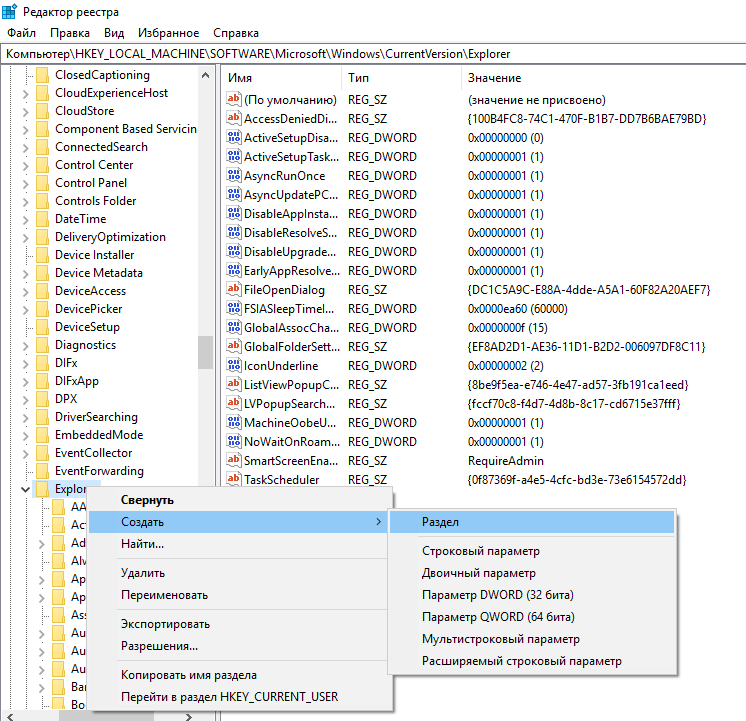Choose Мультистроковый параметр in the submenu
The width and height of the screenshot is (746, 721).
coord(531,639)
